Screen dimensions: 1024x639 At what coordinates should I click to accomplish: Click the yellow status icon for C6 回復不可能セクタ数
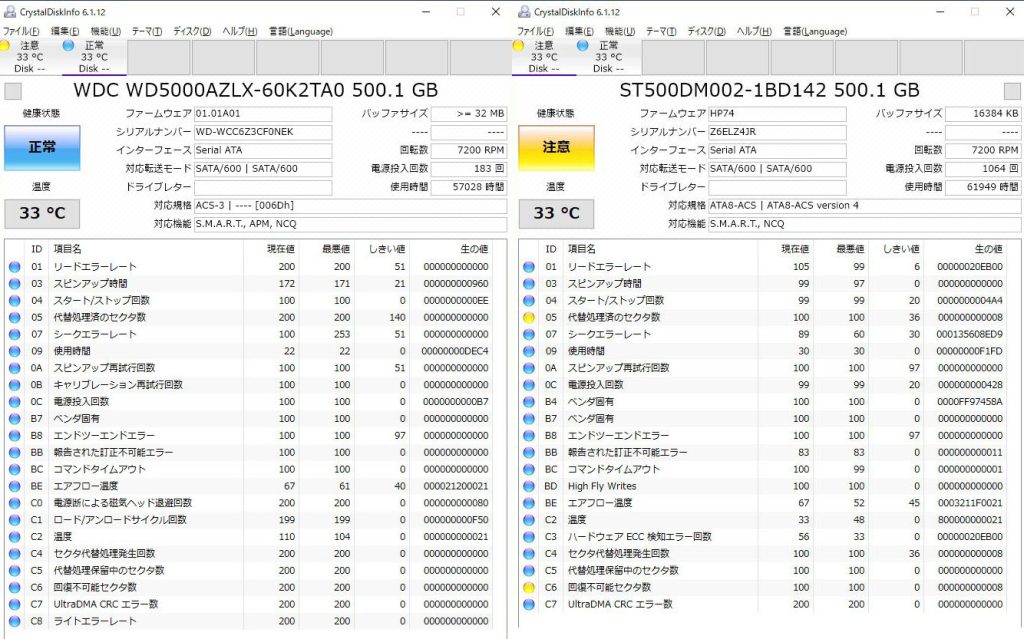pyautogui.click(x=529, y=587)
